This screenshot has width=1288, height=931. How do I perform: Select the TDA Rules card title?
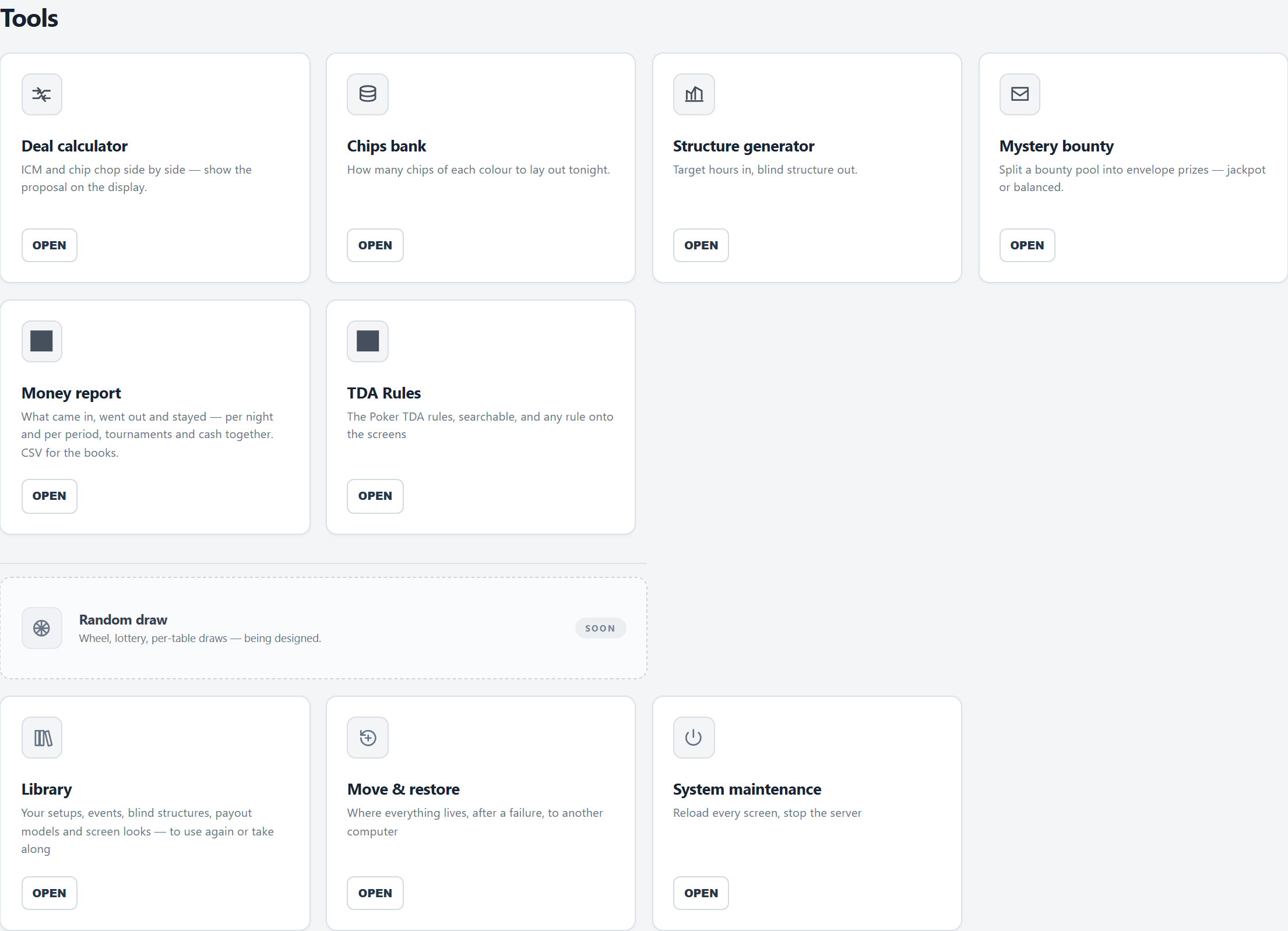[384, 393]
